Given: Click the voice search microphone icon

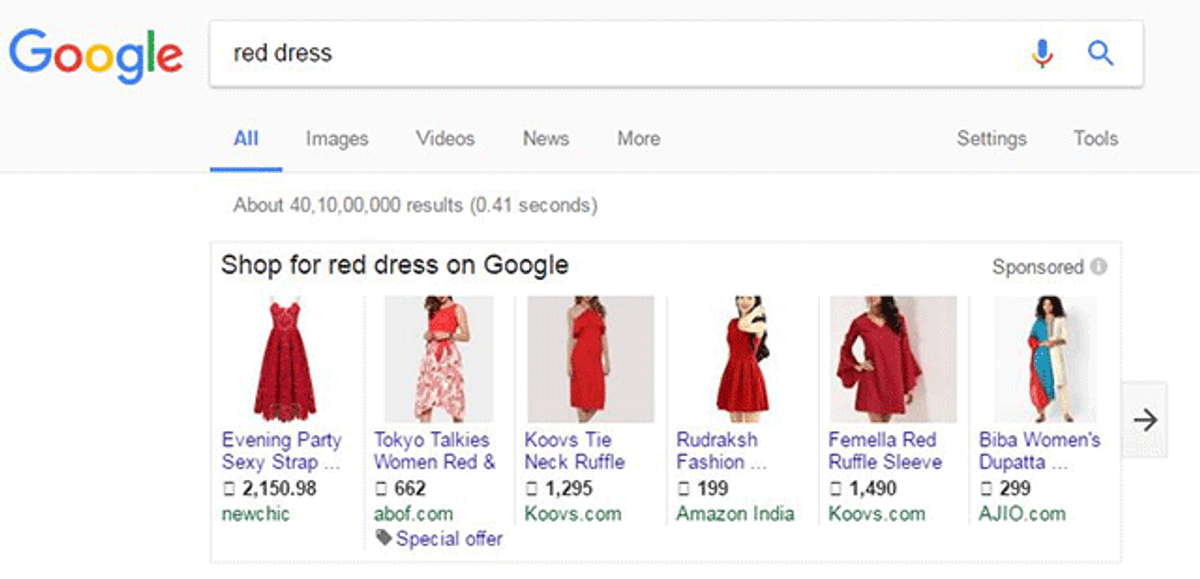Looking at the screenshot, I should click(x=1042, y=53).
